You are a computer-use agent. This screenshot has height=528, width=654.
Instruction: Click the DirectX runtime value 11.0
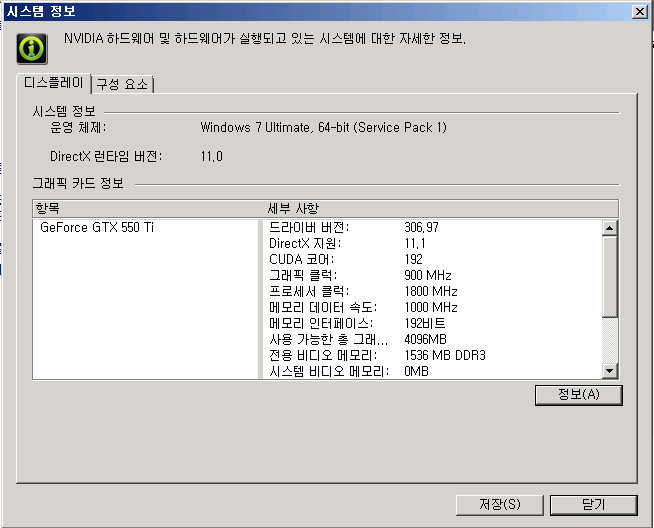coord(211,156)
